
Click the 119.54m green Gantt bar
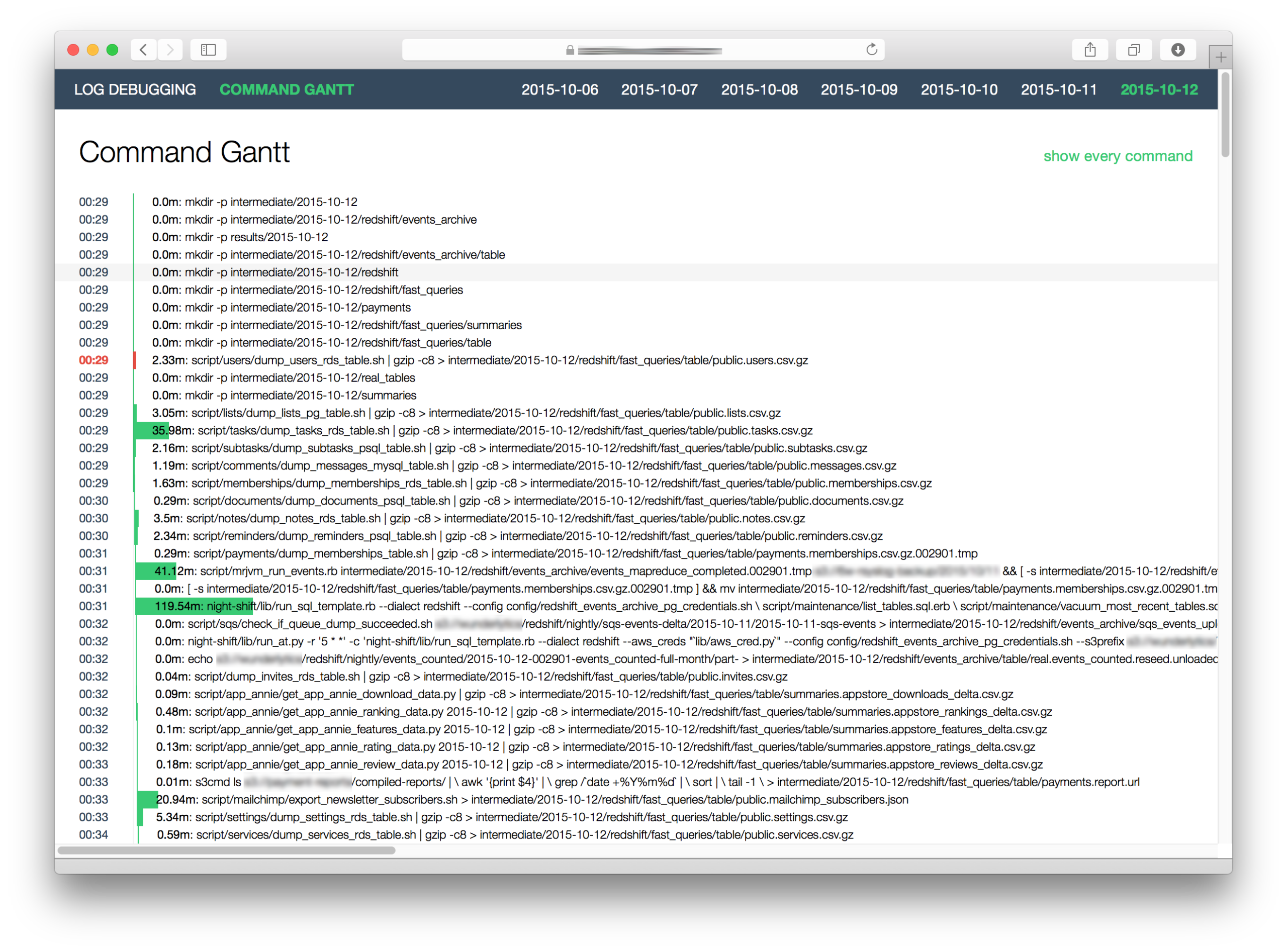click(194, 606)
